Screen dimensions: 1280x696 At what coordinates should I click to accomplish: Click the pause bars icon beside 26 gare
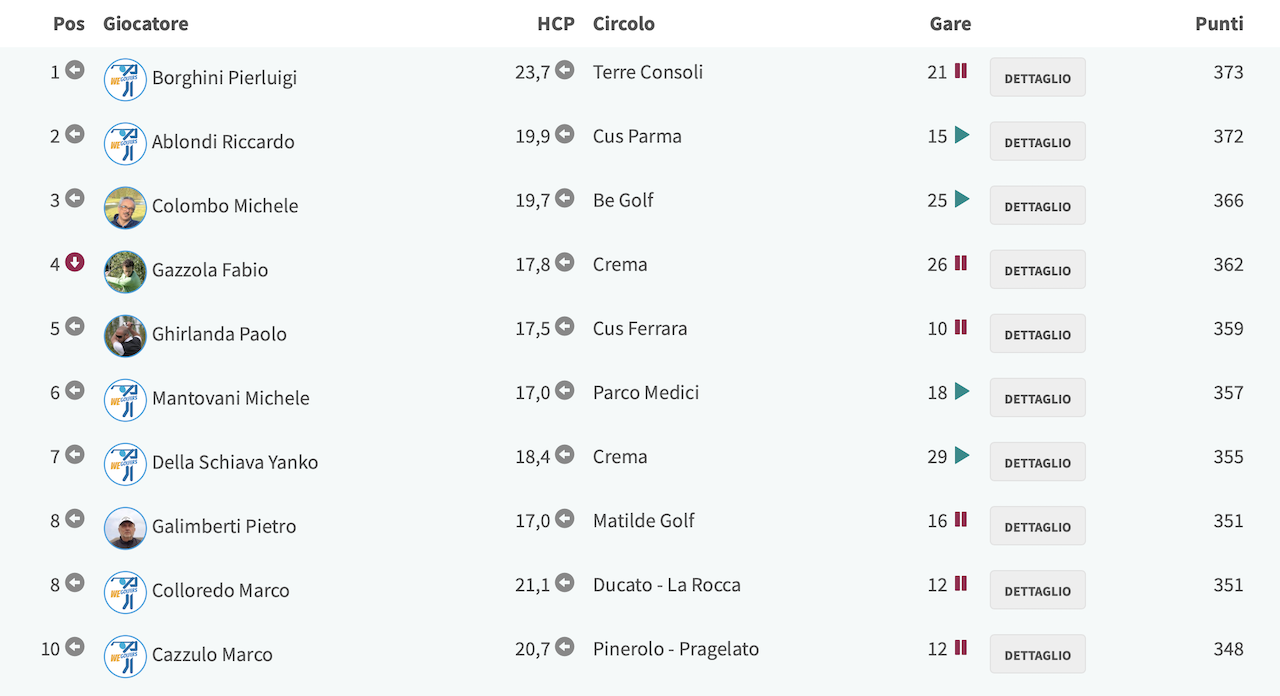[x=961, y=263]
